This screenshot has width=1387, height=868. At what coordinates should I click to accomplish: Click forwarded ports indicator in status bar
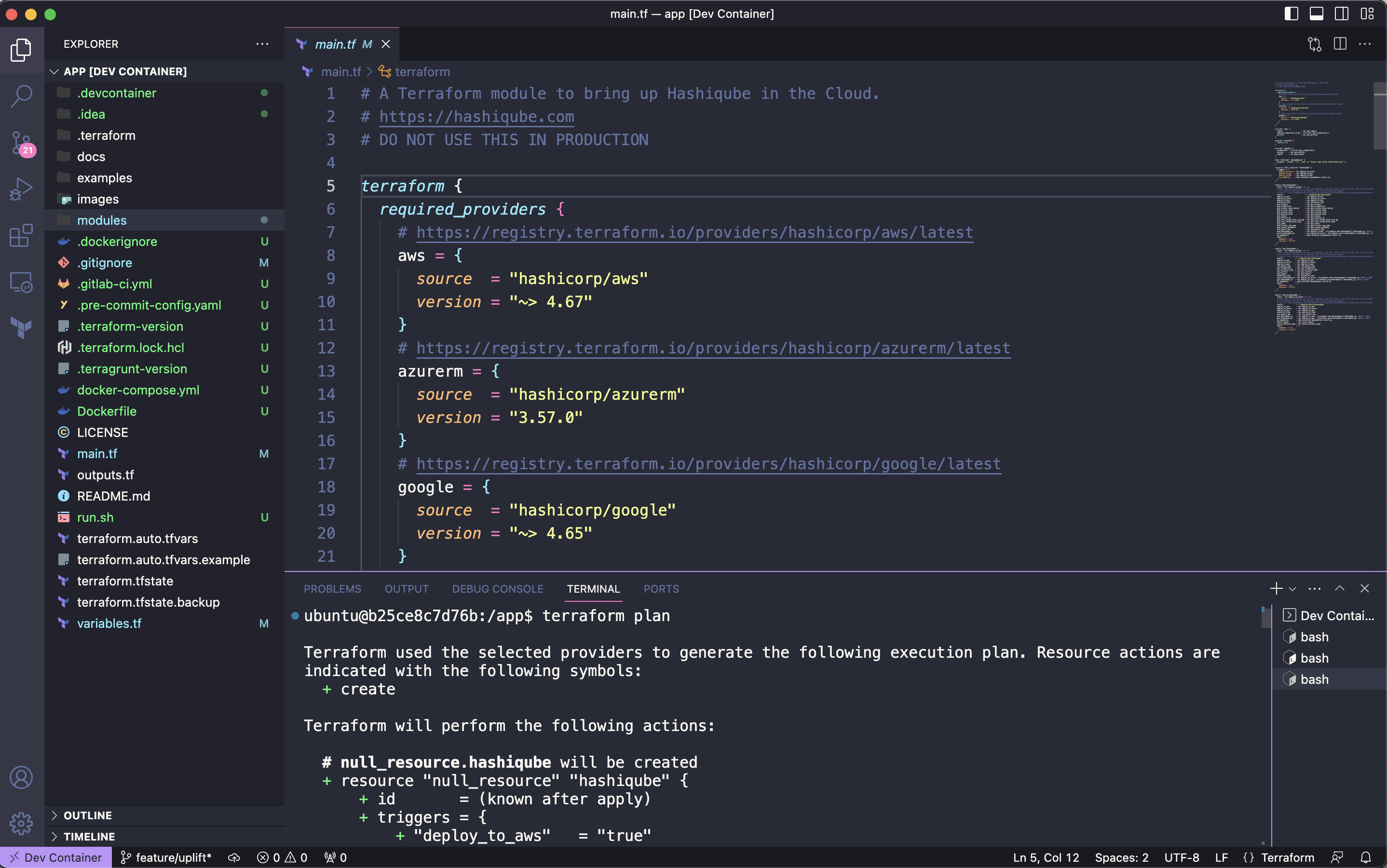pyautogui.click(x=335, y=857)
